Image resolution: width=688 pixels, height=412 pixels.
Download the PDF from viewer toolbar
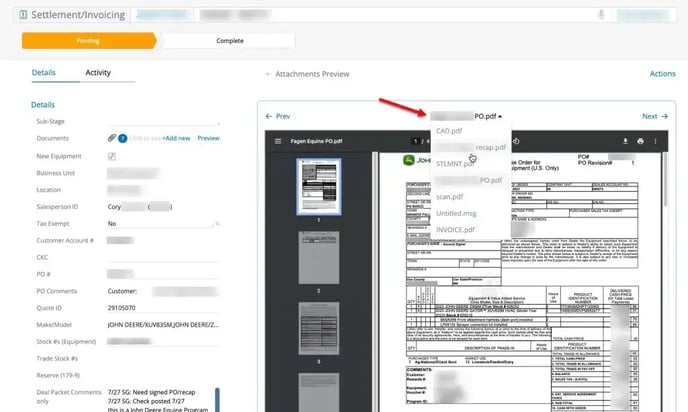pos(624,141)
